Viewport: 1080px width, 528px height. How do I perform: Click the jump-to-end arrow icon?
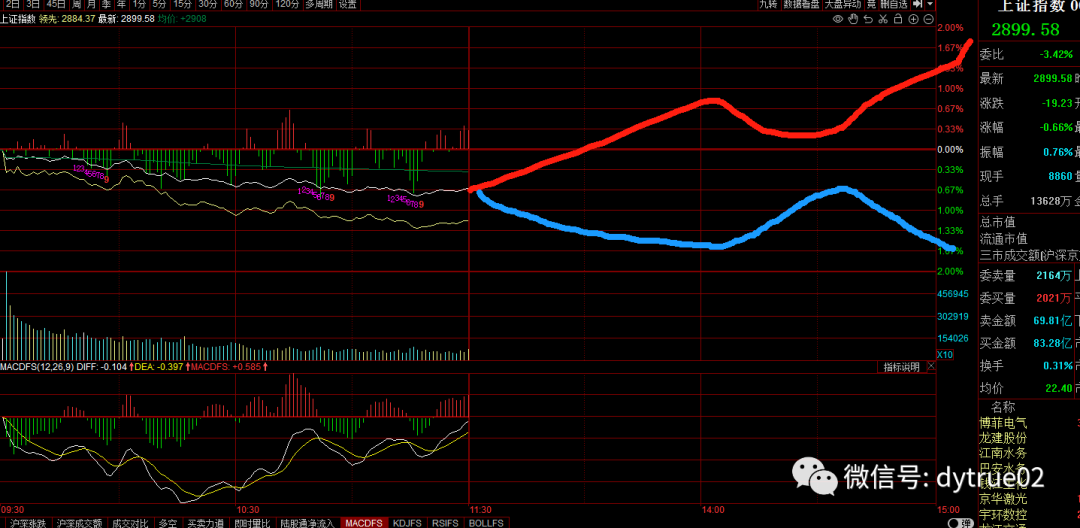pyautogui.click(x=917, y=4)
